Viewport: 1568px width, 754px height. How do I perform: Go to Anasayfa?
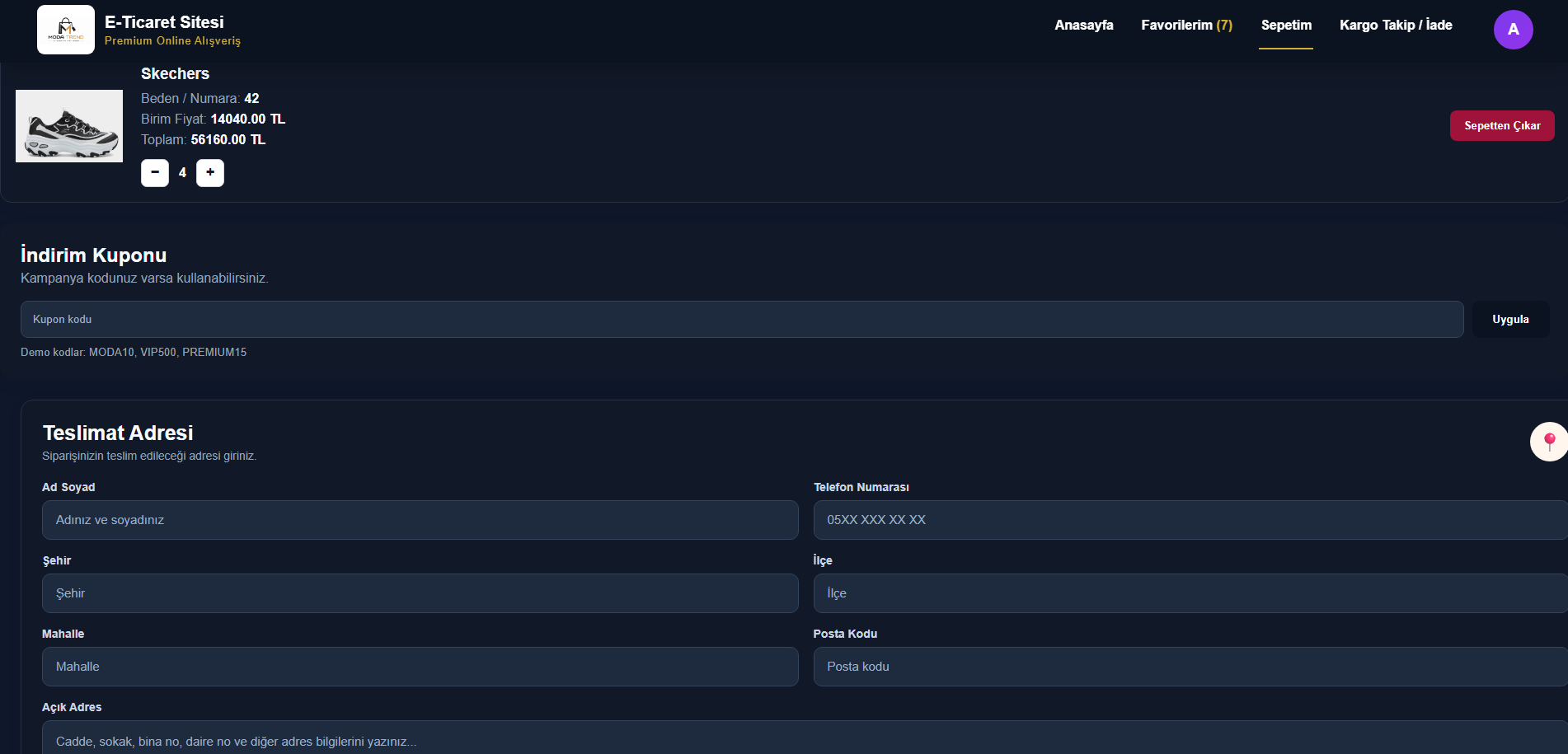coord(1084,25)
